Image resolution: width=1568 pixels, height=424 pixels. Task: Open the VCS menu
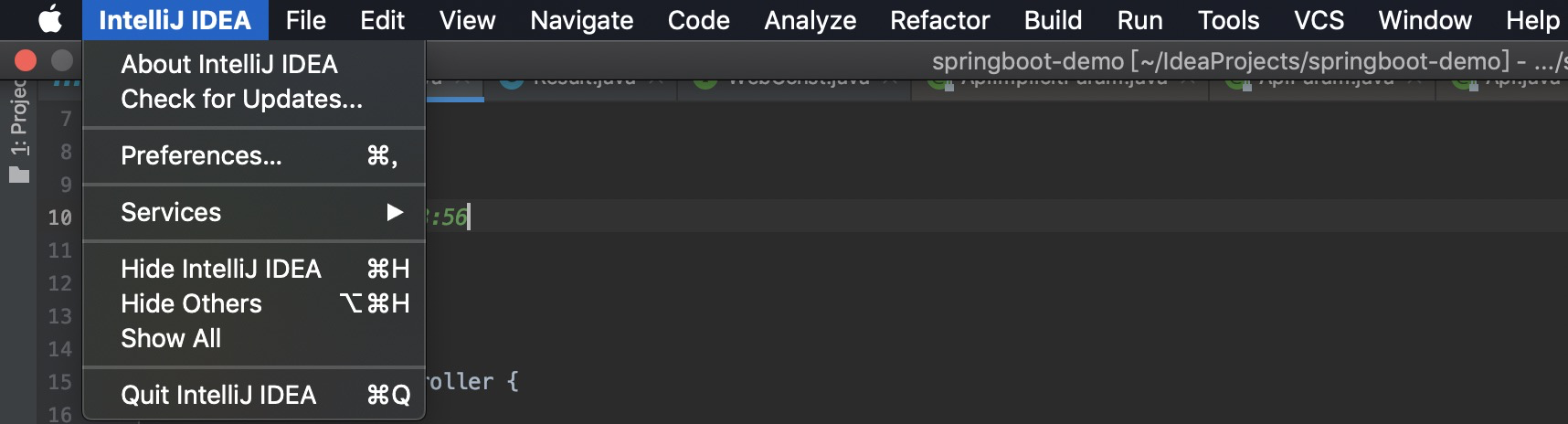point(1319,20)
